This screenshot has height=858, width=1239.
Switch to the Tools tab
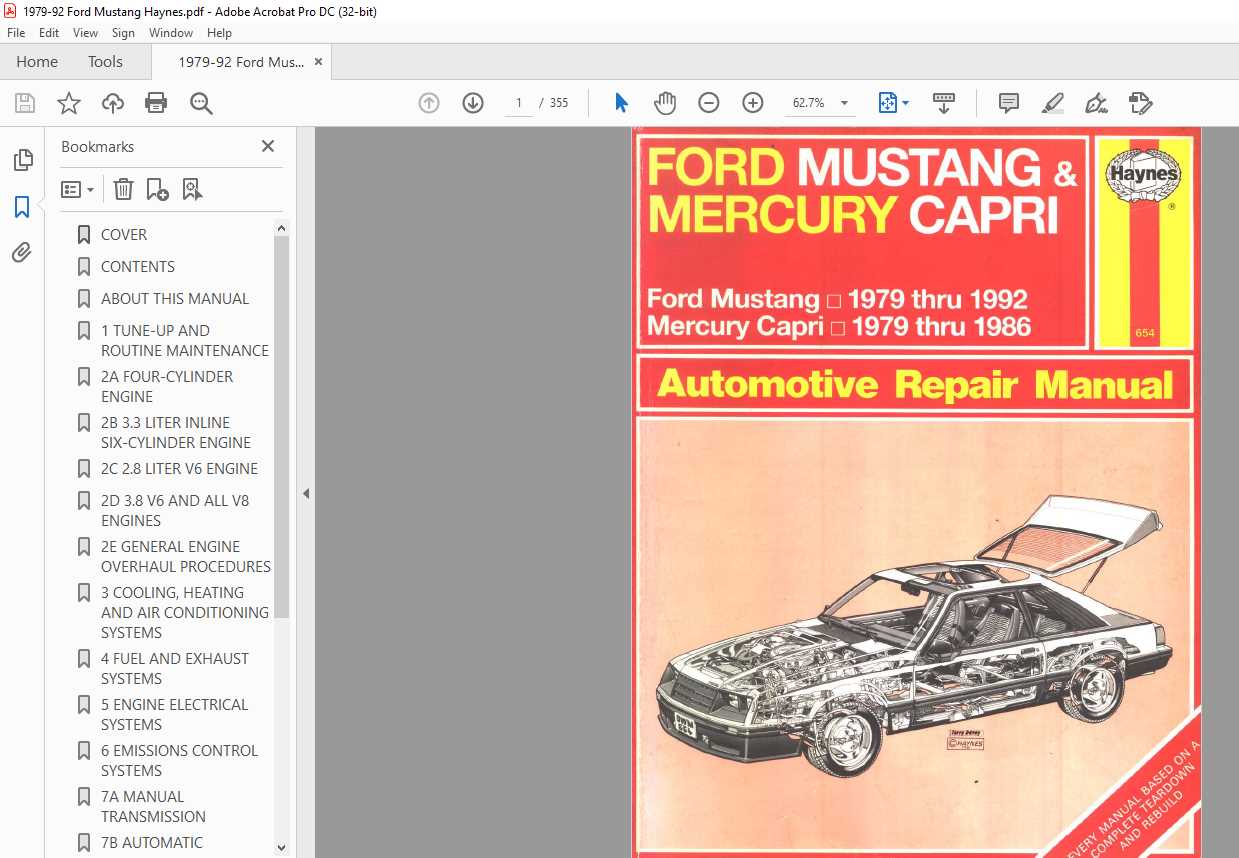(105, 61)
